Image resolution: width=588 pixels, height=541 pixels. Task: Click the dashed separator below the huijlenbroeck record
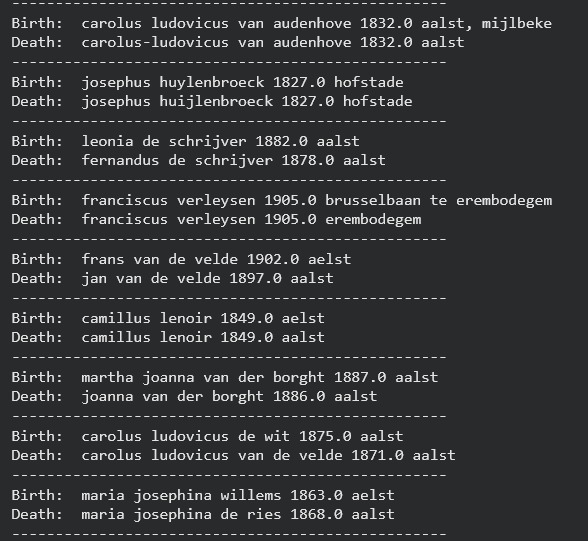coord(229,121)
